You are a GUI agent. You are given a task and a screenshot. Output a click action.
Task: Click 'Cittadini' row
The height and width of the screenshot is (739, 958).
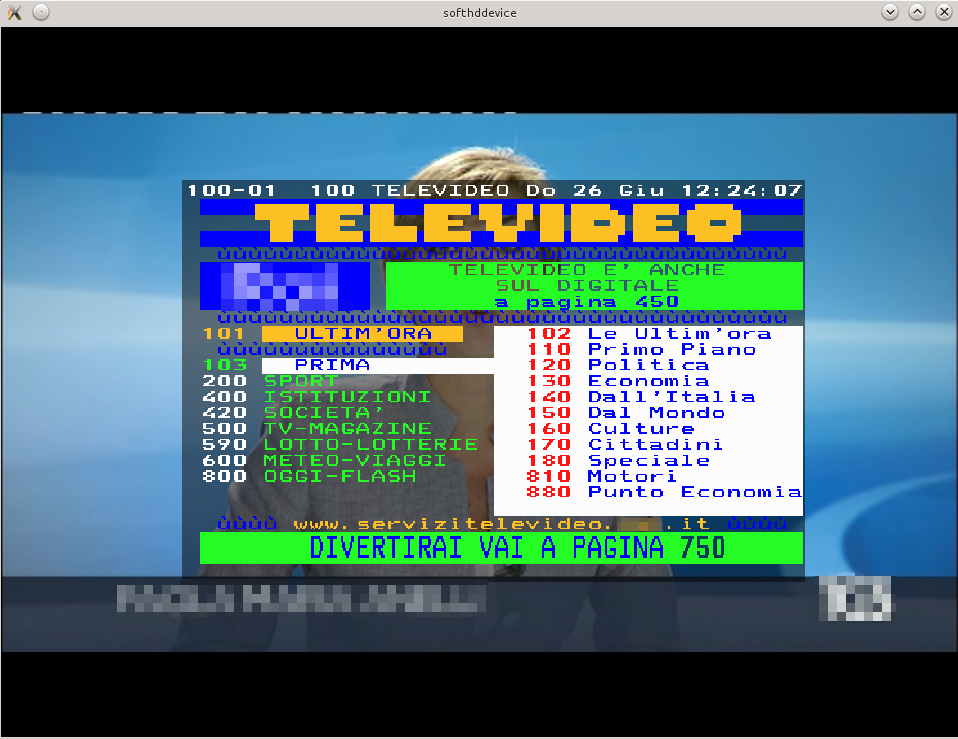click(x=625, y=445)
